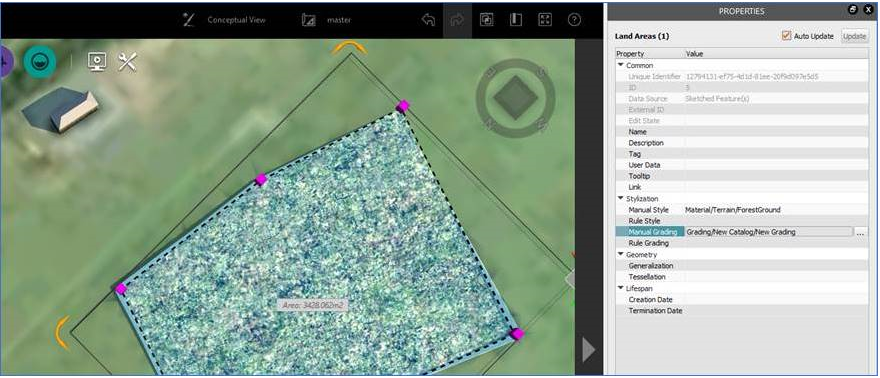The height and width of the screenshot is (378, 880).
Task: Click the building model in the view
Action: [59, 109]
